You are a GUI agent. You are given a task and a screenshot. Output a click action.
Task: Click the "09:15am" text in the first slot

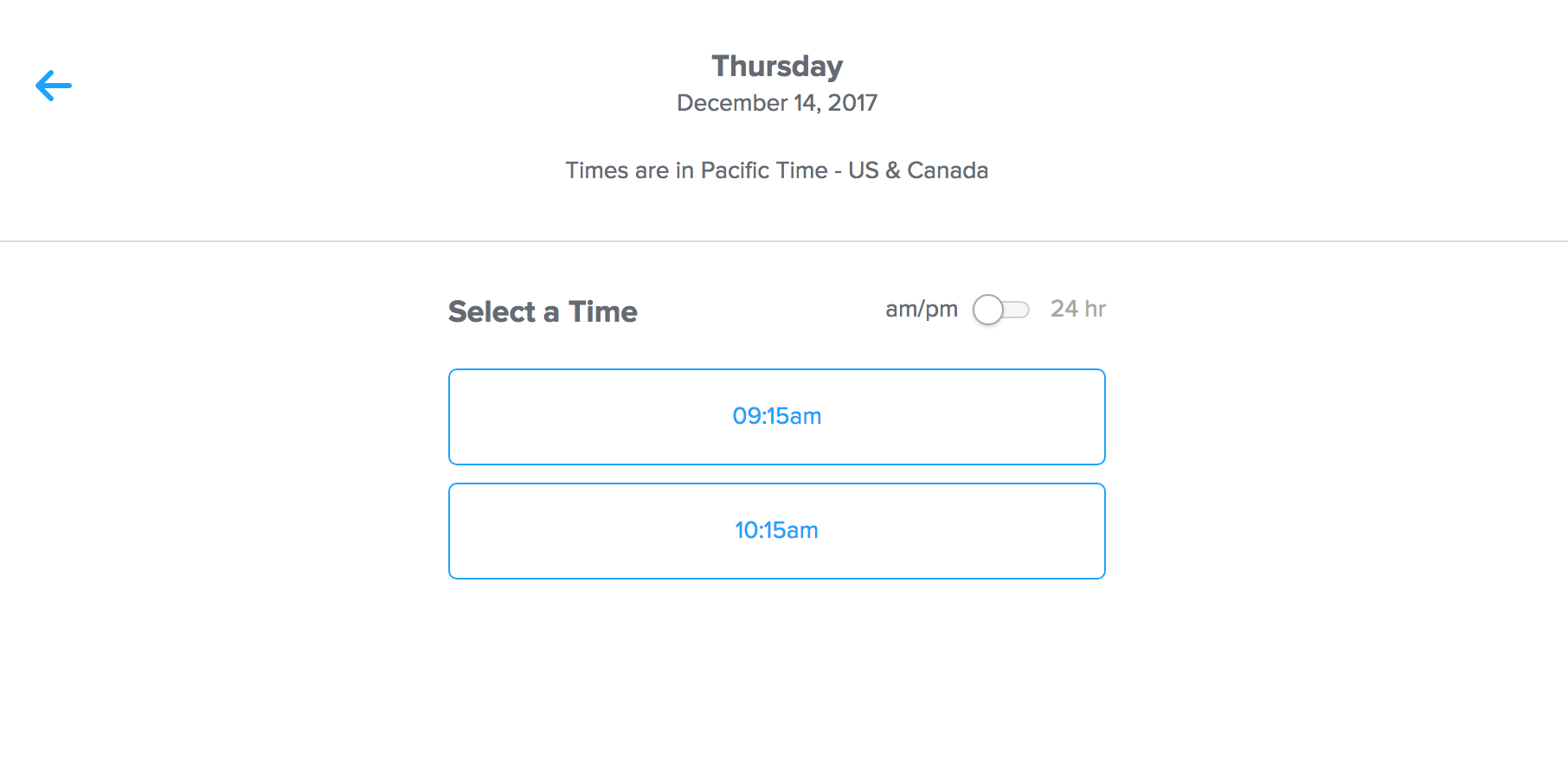tap(776, 416)
